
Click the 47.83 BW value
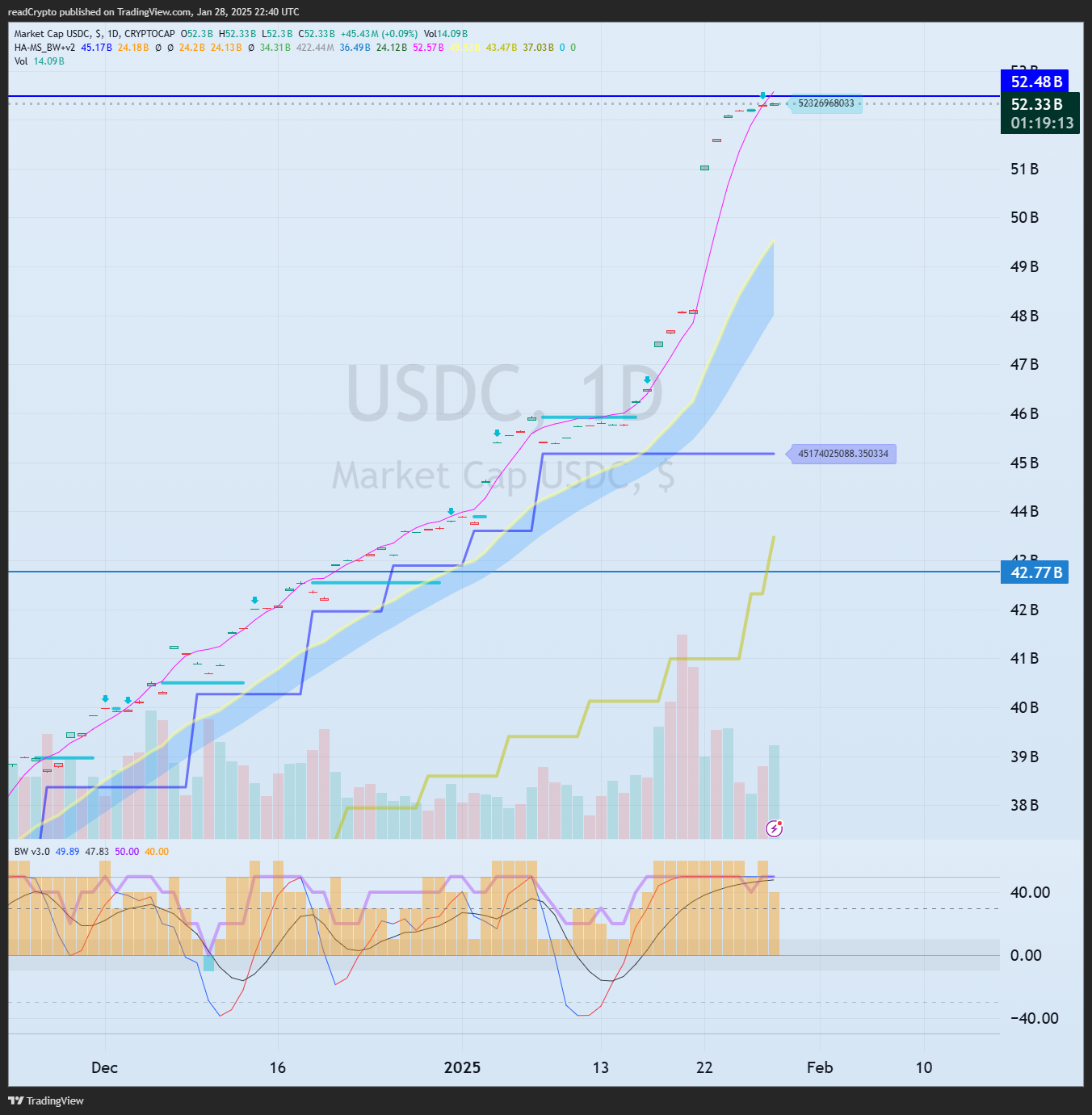click(97, 852)
